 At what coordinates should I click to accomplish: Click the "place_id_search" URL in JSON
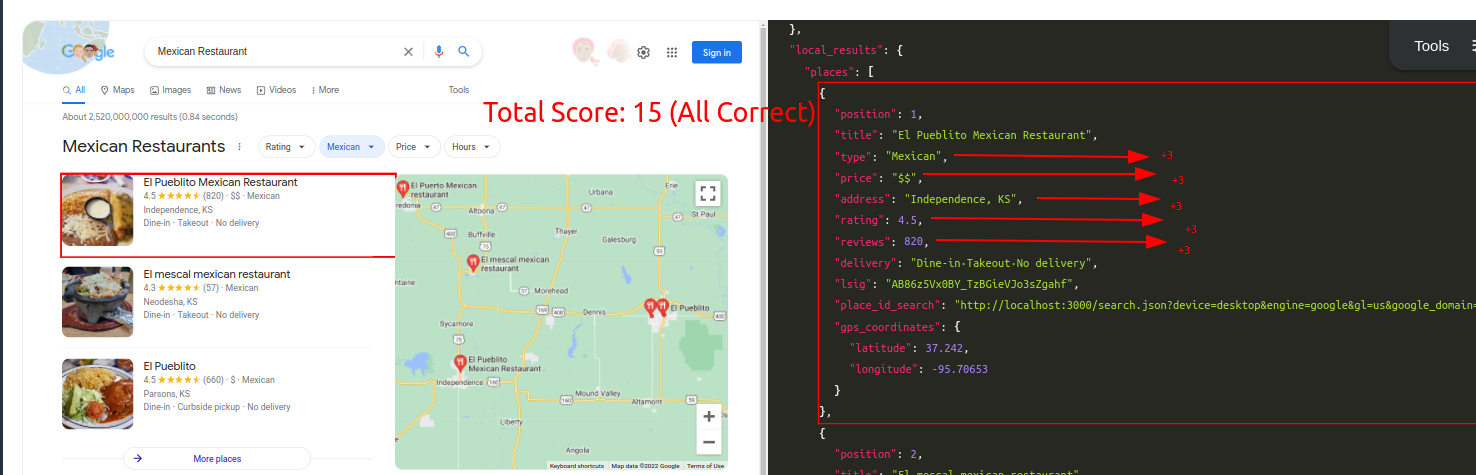tap(1215, 305)
